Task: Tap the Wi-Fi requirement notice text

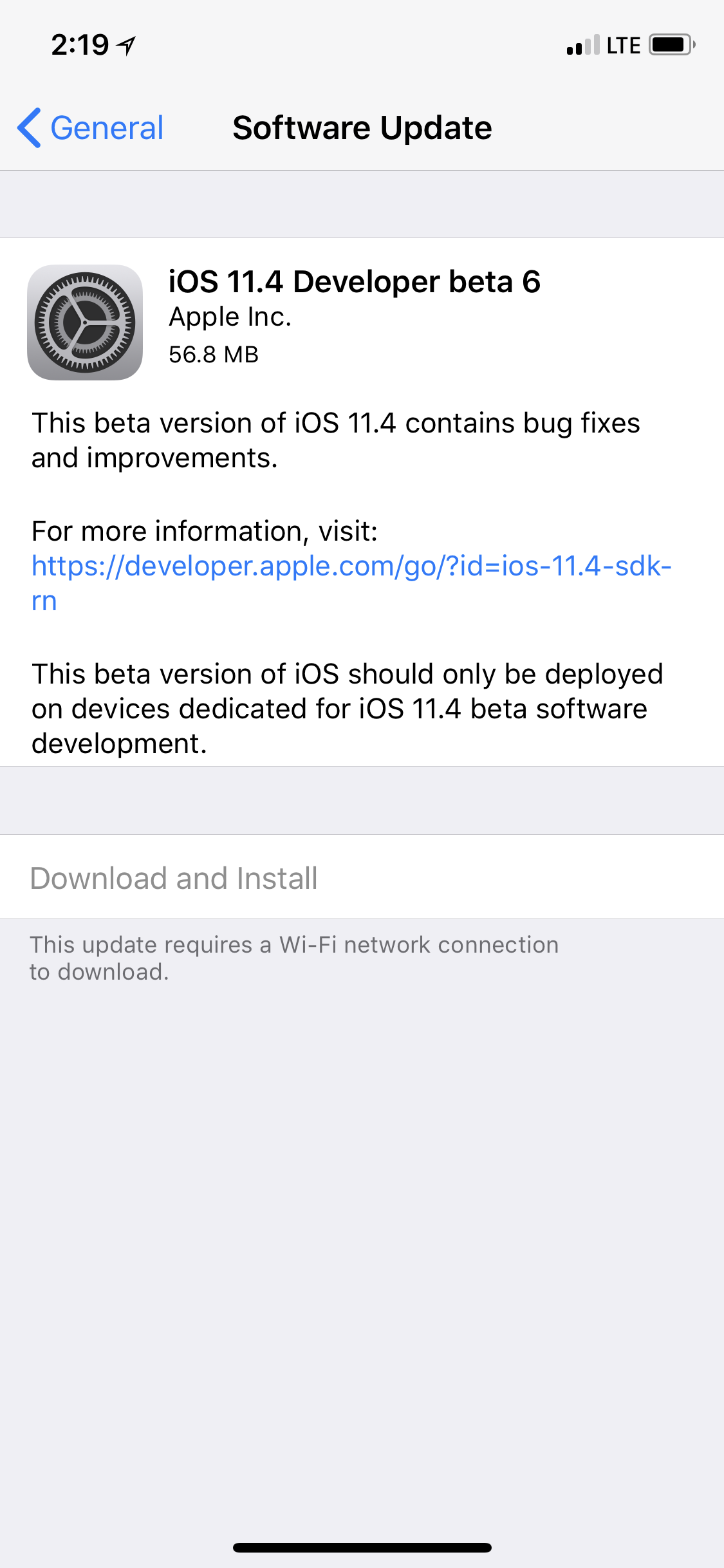Action: pos(294,958)
